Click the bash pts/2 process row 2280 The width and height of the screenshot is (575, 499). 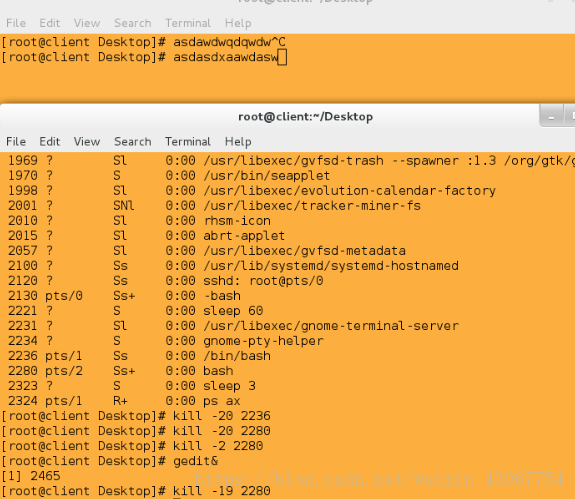coord(121,371)
